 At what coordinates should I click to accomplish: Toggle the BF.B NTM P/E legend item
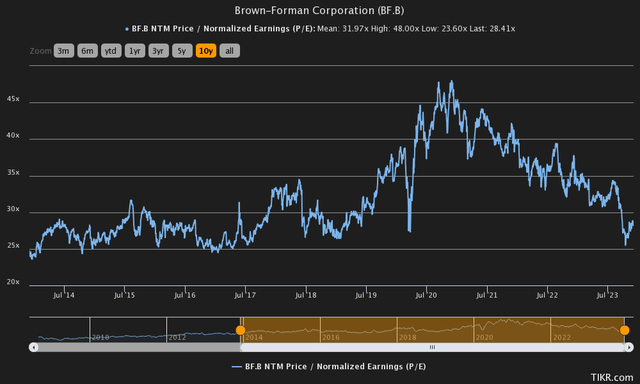329,366
